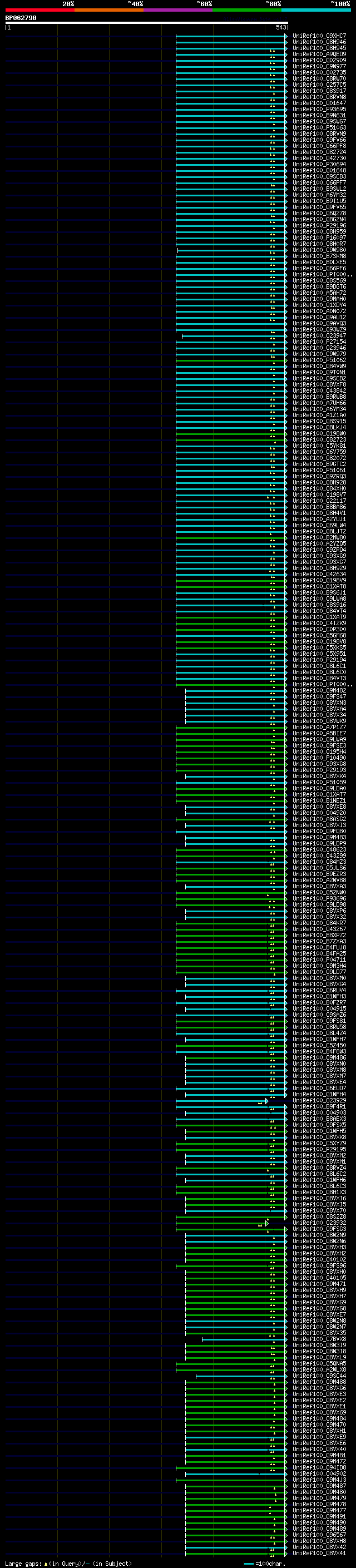Select the UniRef100_P16097 entry
This screenshot has height=1568, width=356.
point(319,238)
